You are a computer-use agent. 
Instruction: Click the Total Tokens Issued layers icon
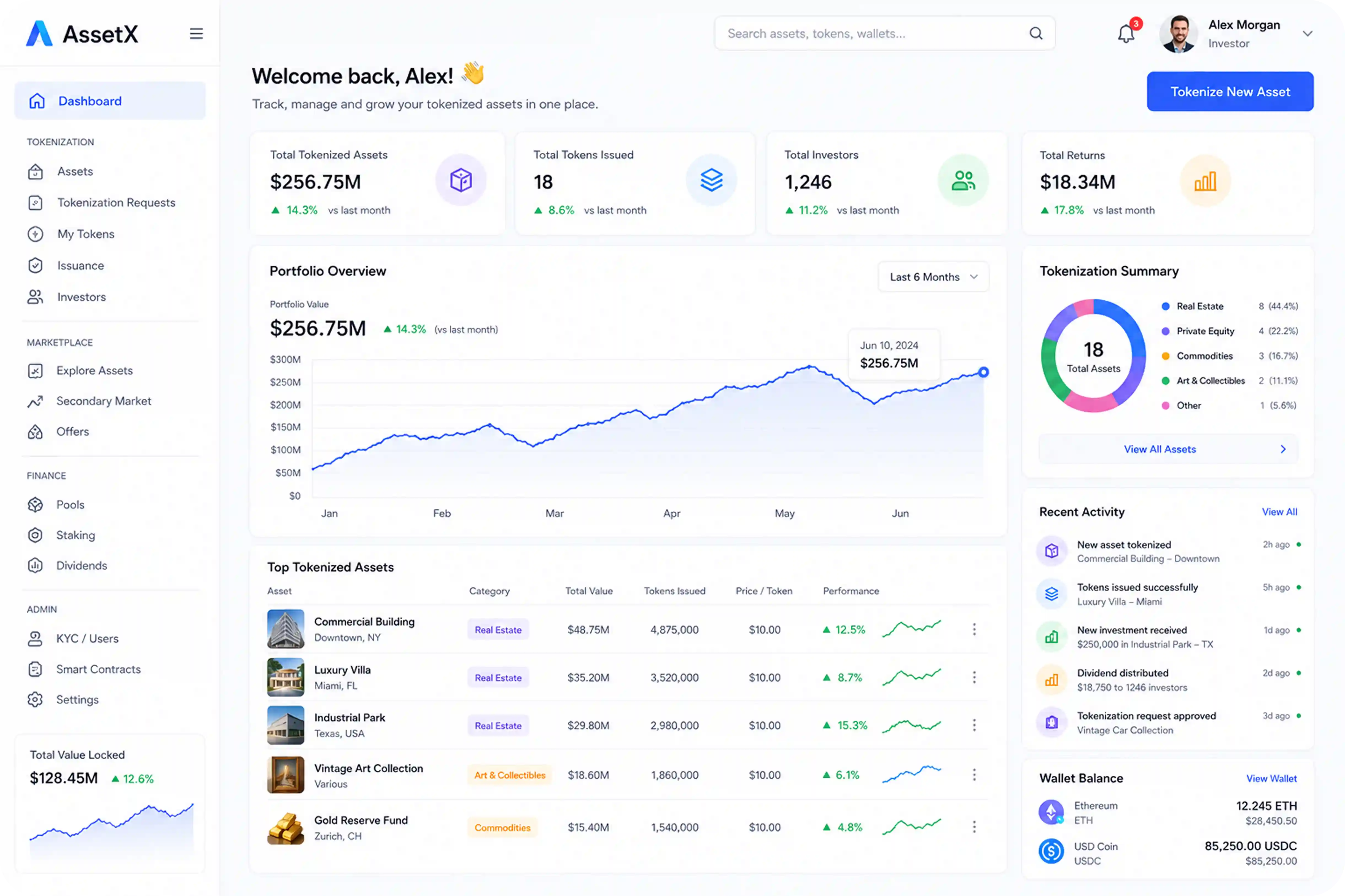pyautogui.click(x=711, y=180)
